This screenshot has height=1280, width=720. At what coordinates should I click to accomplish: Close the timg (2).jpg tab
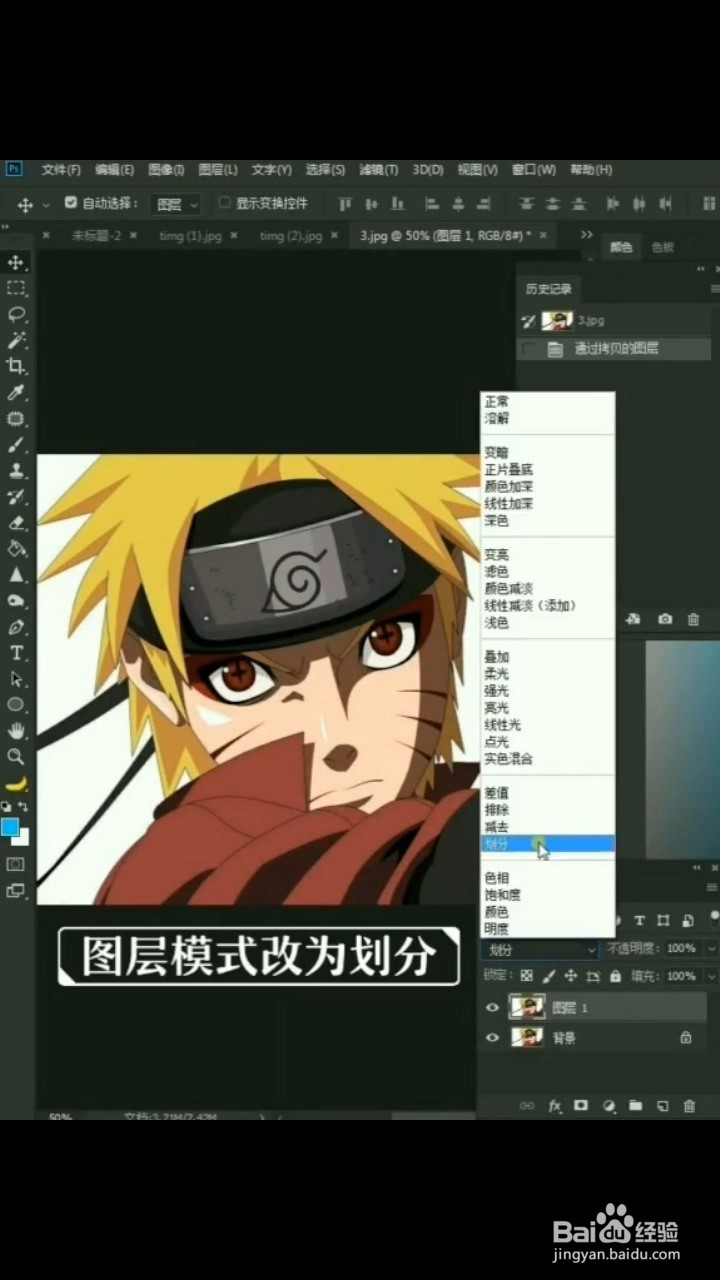coord(333,236)
